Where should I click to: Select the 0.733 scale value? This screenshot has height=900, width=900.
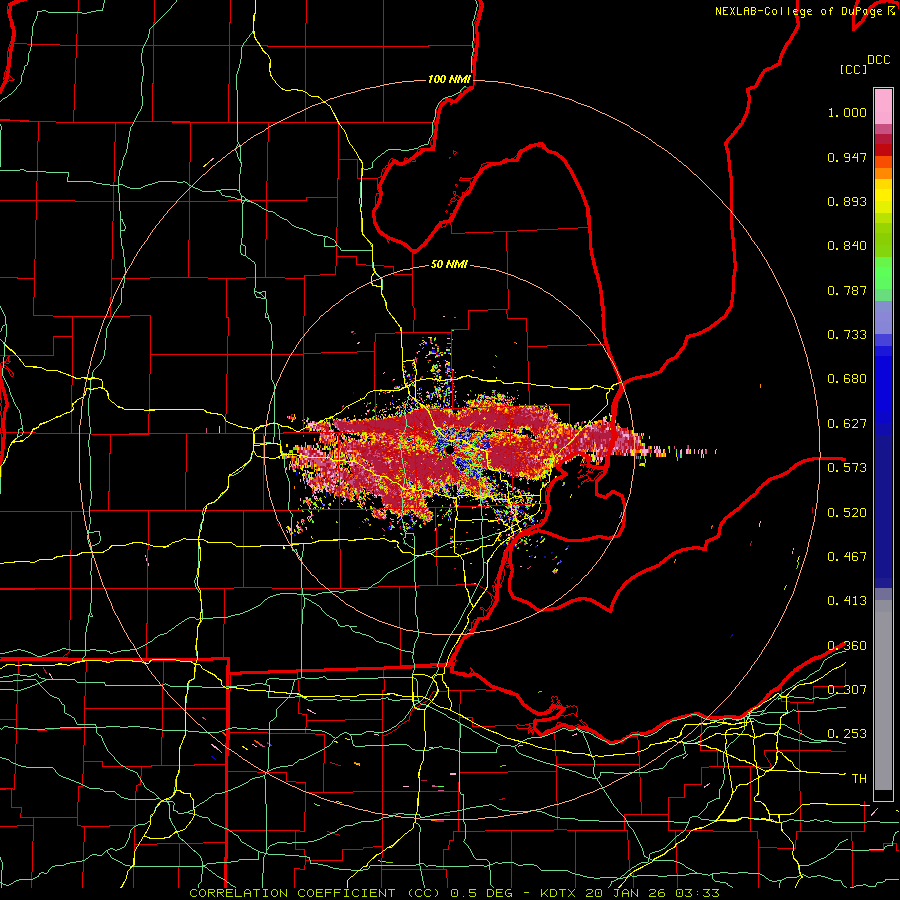[847, 335]
